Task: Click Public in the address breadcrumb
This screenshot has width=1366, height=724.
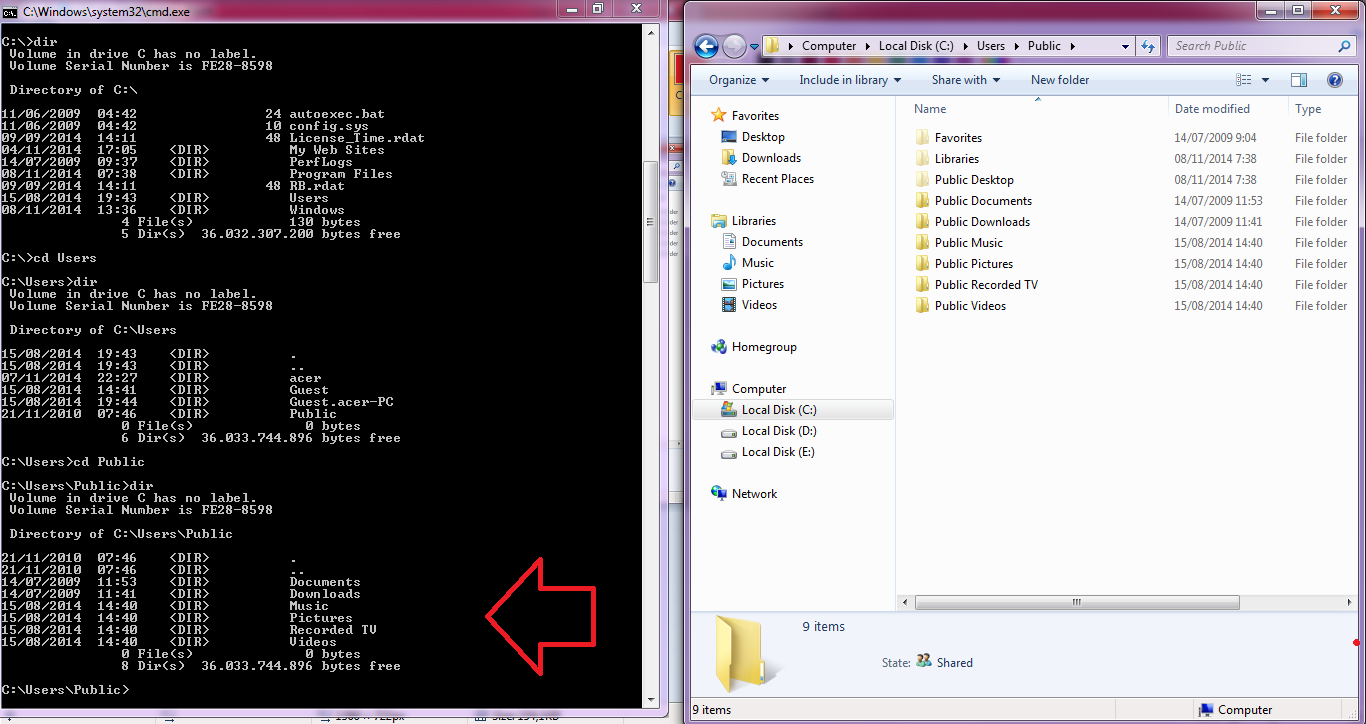Action: coord(1044,46)
